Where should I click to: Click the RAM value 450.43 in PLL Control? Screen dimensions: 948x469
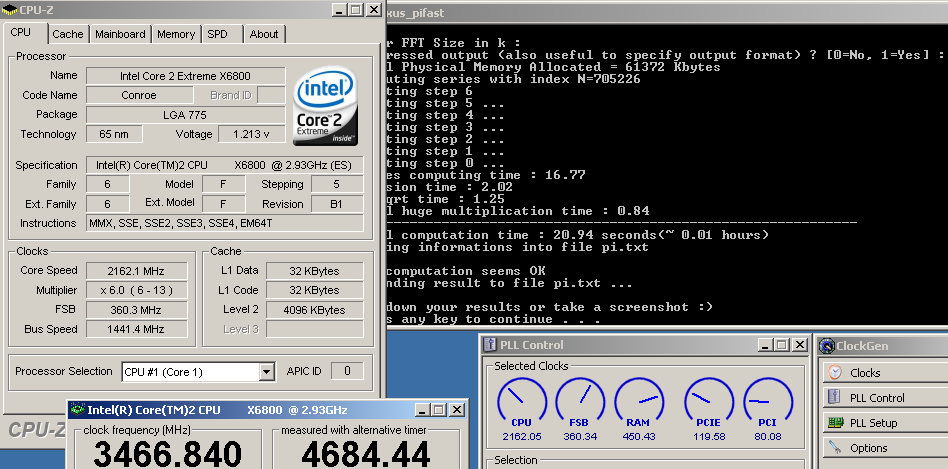(639, 436)
